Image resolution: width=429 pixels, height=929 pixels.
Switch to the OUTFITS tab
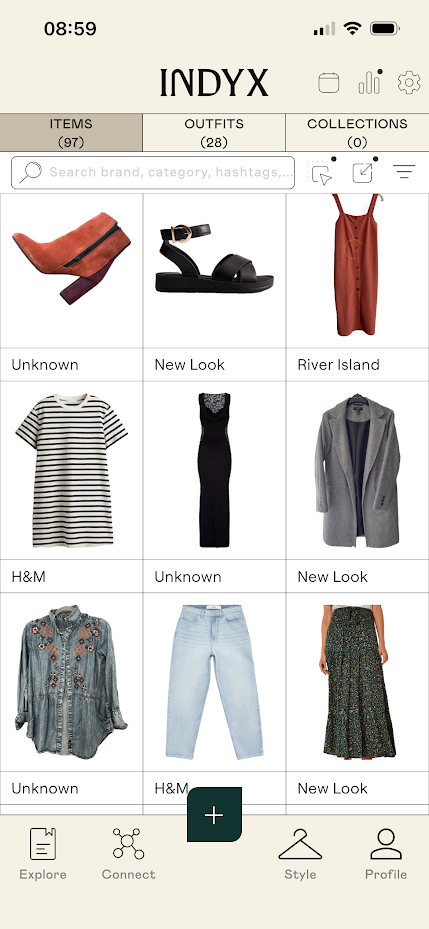pos(214,133)
